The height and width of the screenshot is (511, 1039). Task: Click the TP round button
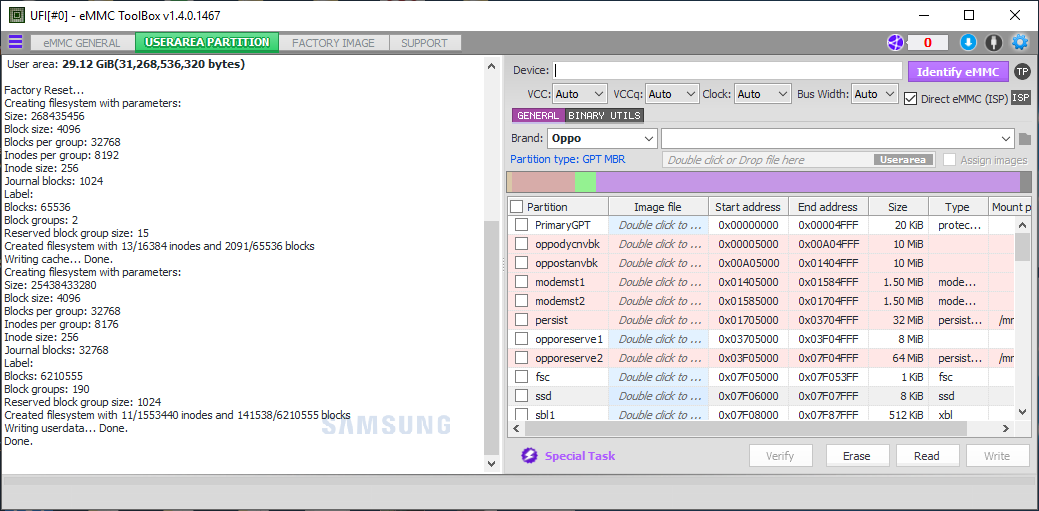point(1022,72)
